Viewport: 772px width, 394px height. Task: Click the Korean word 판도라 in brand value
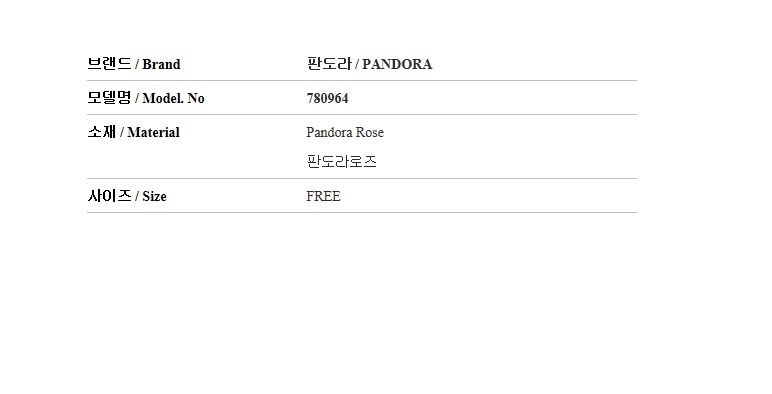point(329,64)
